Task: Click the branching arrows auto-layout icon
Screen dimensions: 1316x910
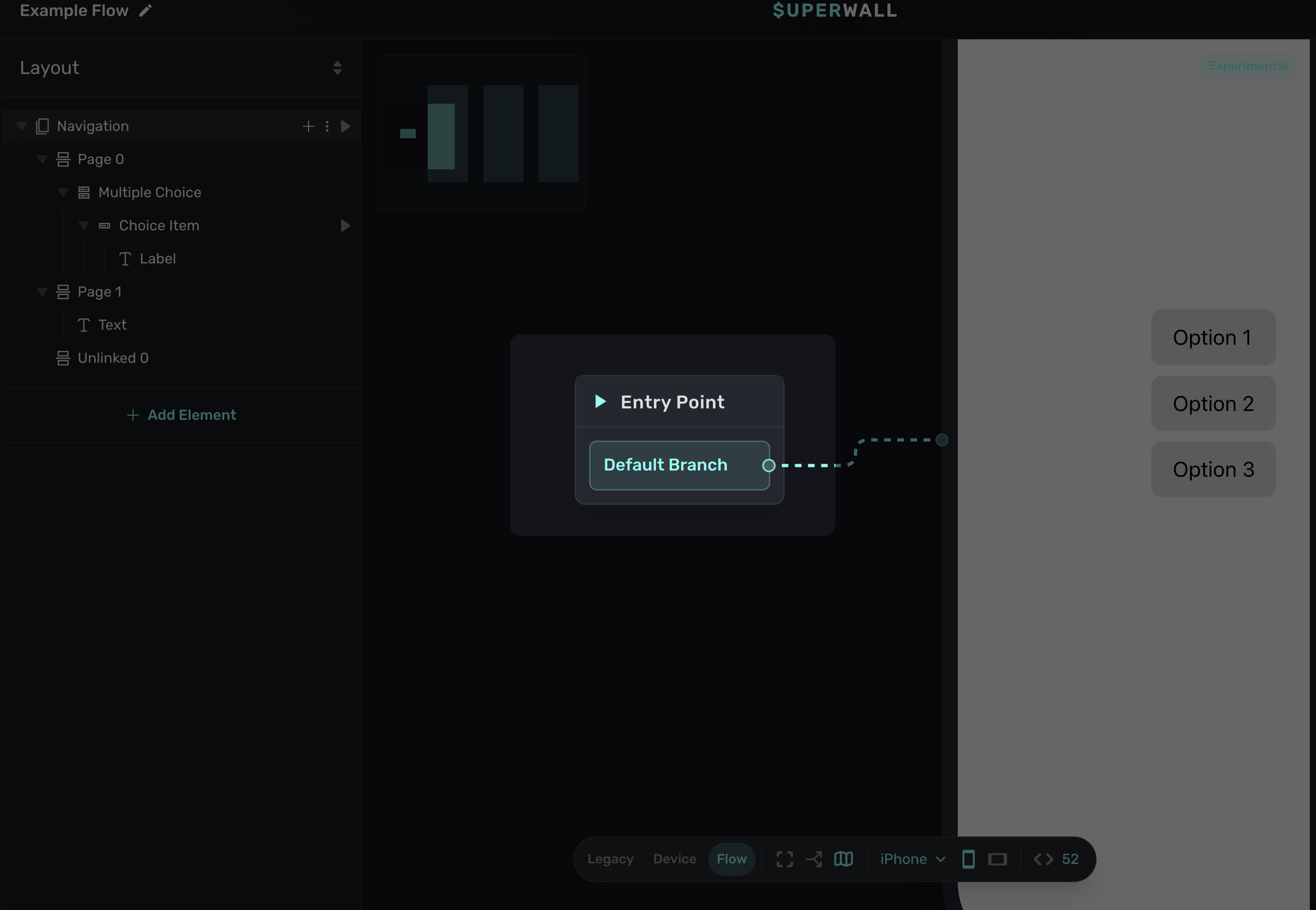Action: tap(814, 859)
